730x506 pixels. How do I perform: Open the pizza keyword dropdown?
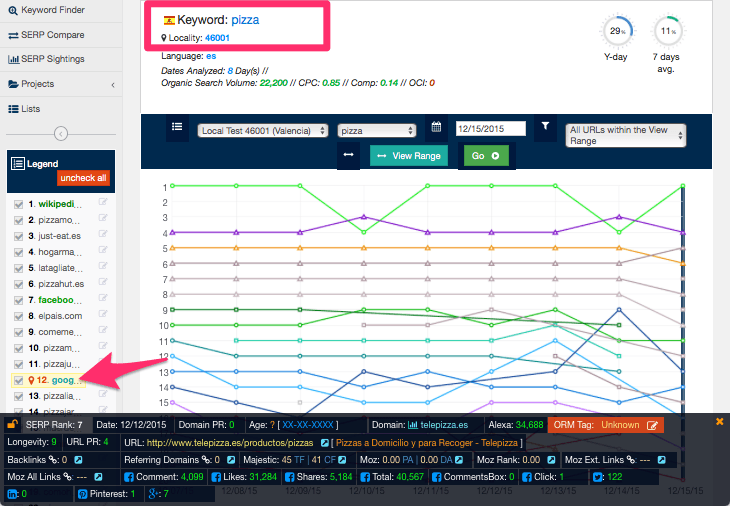click(x=376, y=130)
